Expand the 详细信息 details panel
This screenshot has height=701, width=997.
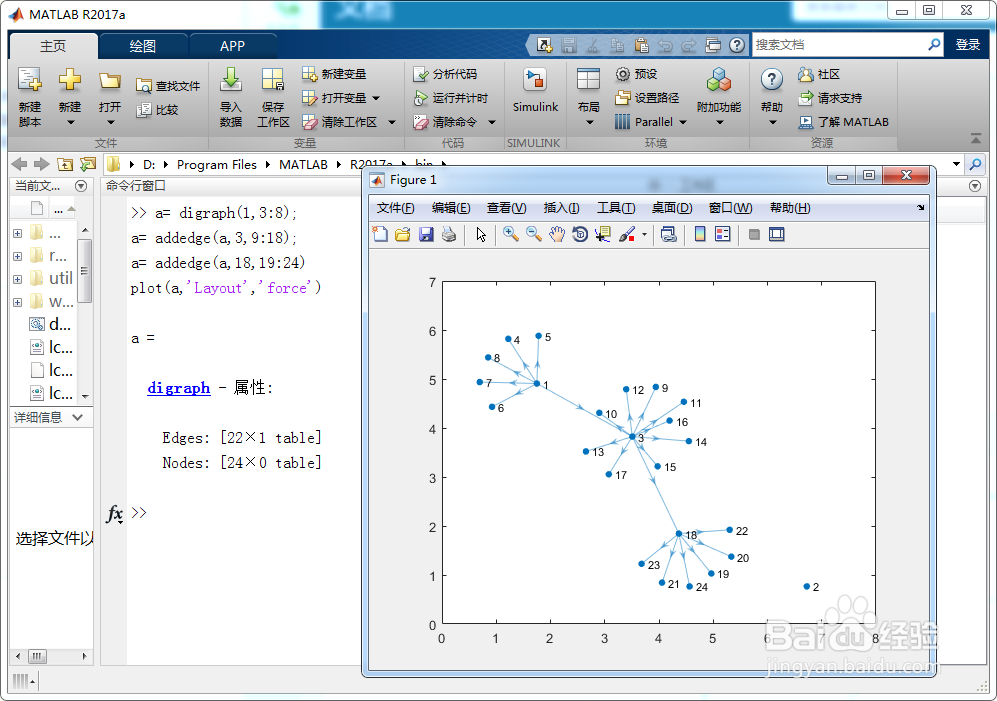[x=78, y=417]
